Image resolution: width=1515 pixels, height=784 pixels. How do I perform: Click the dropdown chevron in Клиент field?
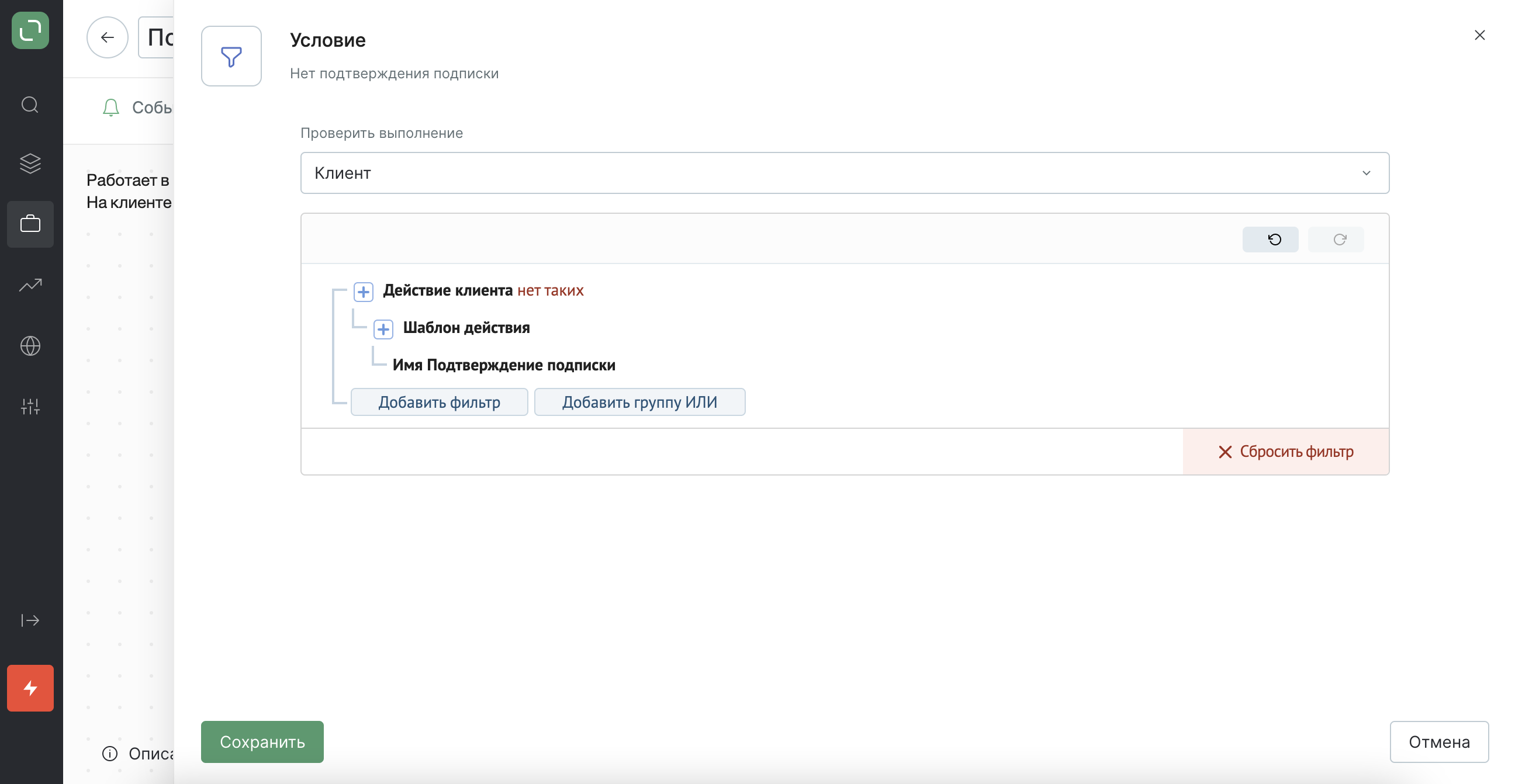(x=1366, y=173)
